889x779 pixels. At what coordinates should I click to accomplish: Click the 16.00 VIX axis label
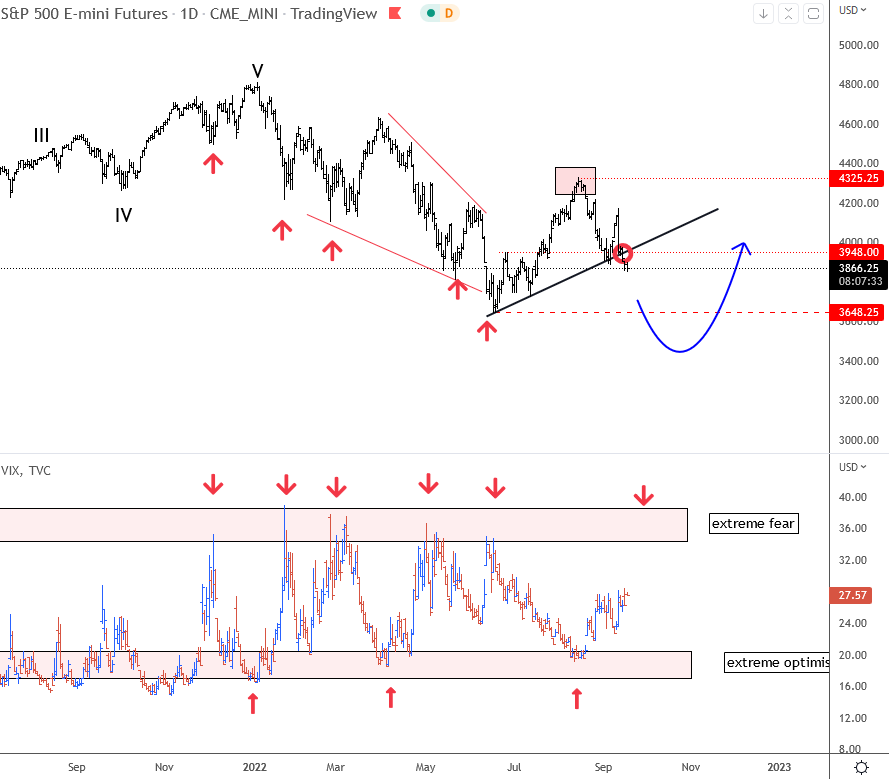coord(853,686)
